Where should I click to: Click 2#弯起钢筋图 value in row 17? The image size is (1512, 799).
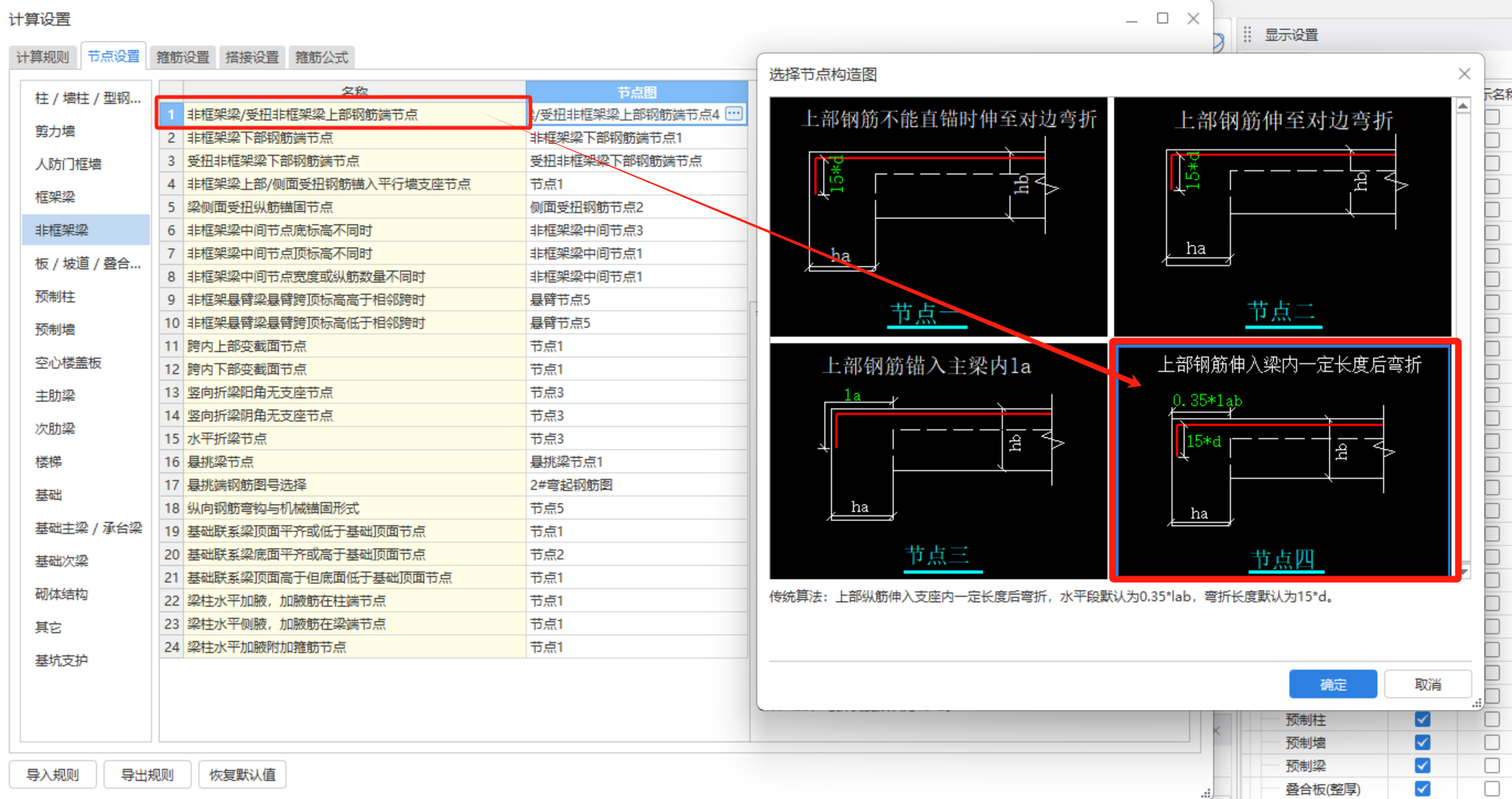click(x=636, y=485)
